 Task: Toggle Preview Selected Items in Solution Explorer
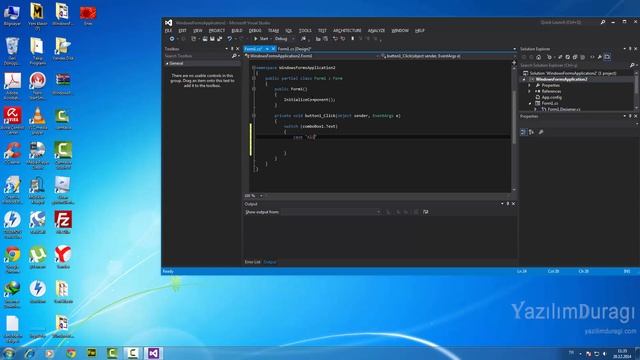coord(607,57)
